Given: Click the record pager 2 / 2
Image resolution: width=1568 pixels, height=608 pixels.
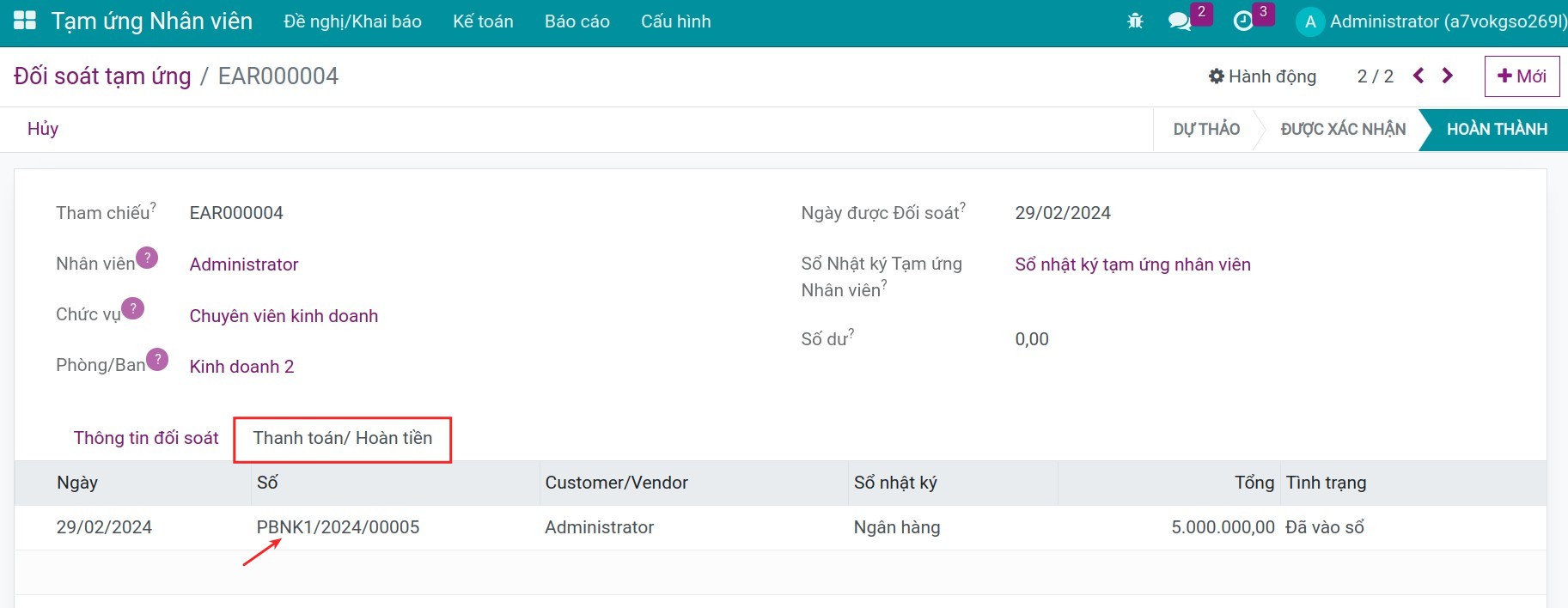Looking at the screenshot, I should 1375,76.
